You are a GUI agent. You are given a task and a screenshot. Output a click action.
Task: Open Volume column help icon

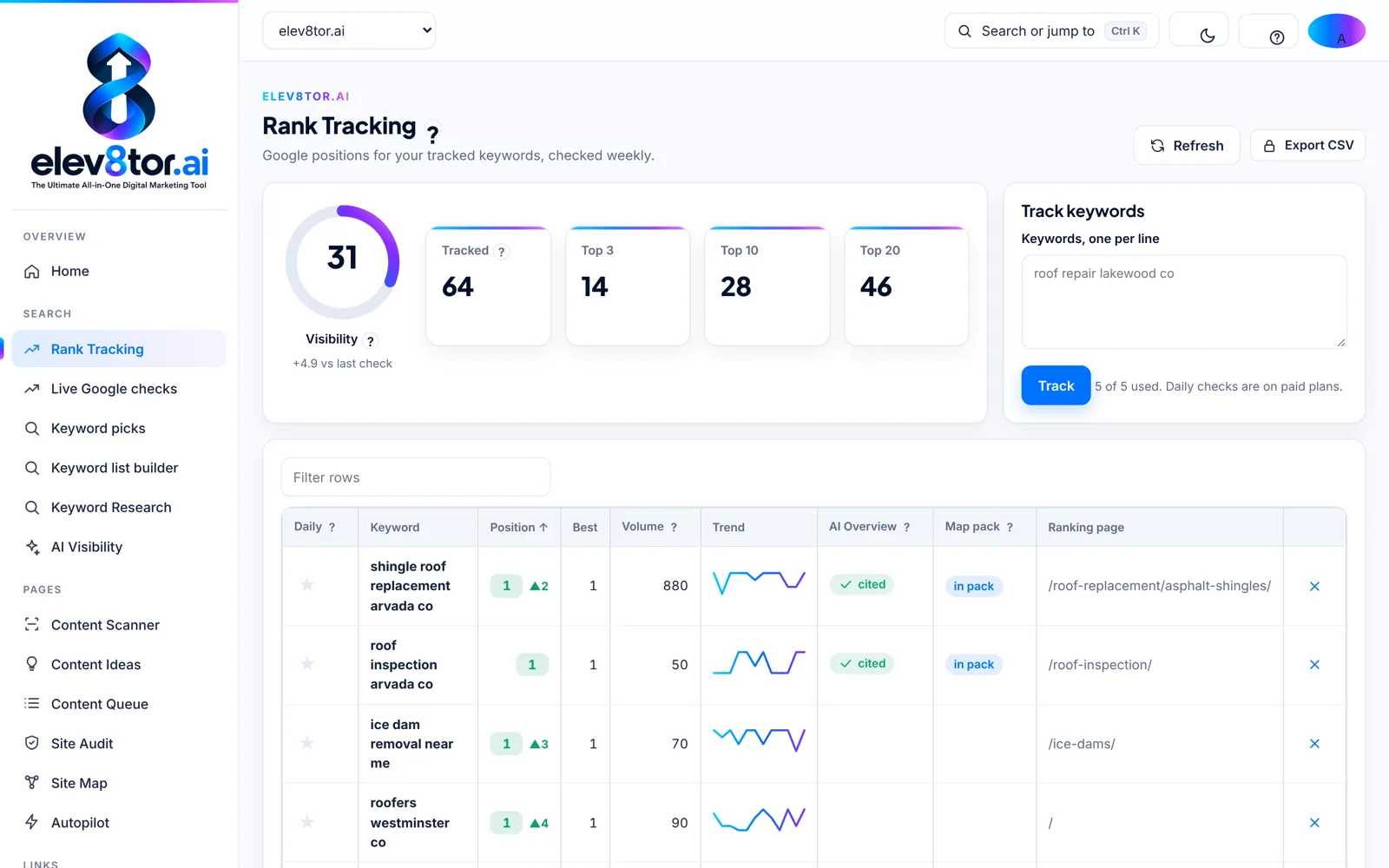tap(674, 527)
